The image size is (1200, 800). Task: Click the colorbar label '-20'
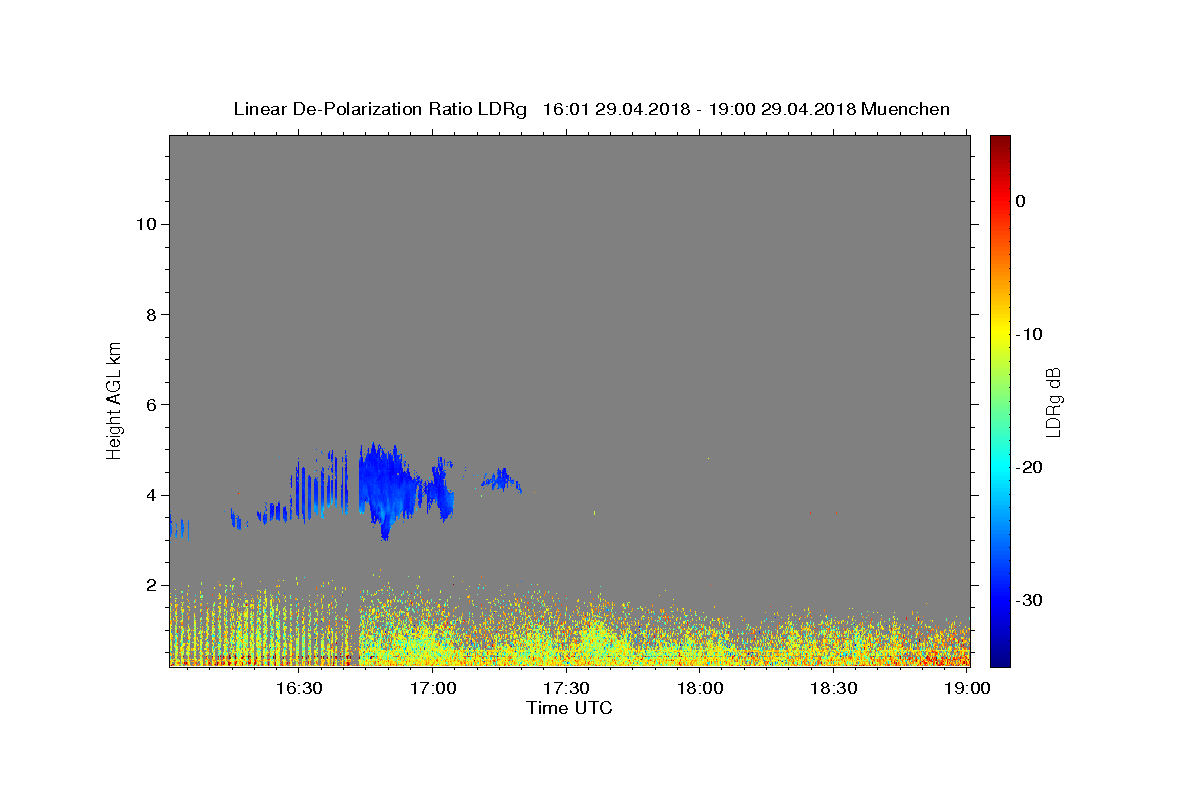tap(1029, 467)
